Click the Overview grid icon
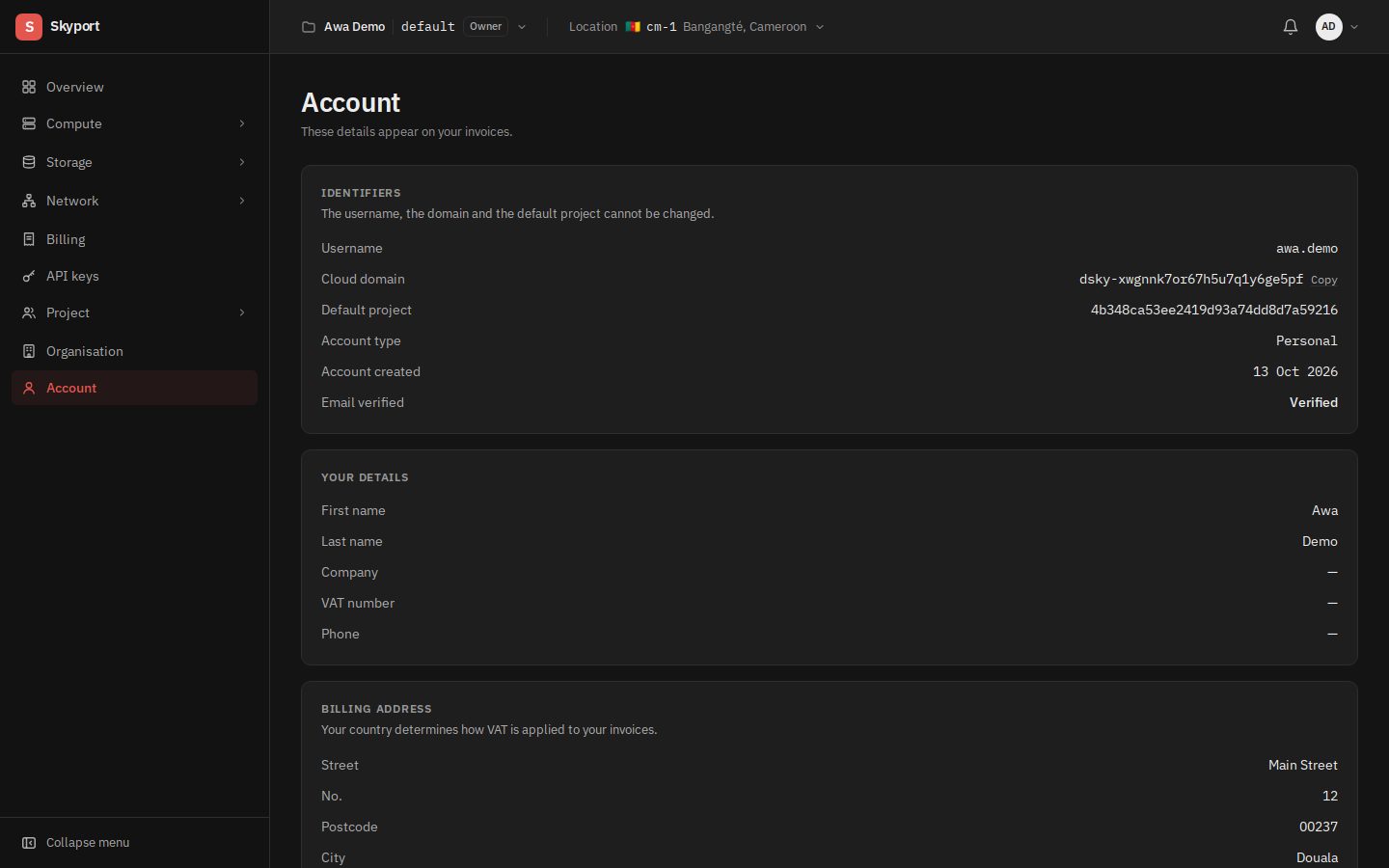This screenshot has height=868, width=1389. pos(29,87)
